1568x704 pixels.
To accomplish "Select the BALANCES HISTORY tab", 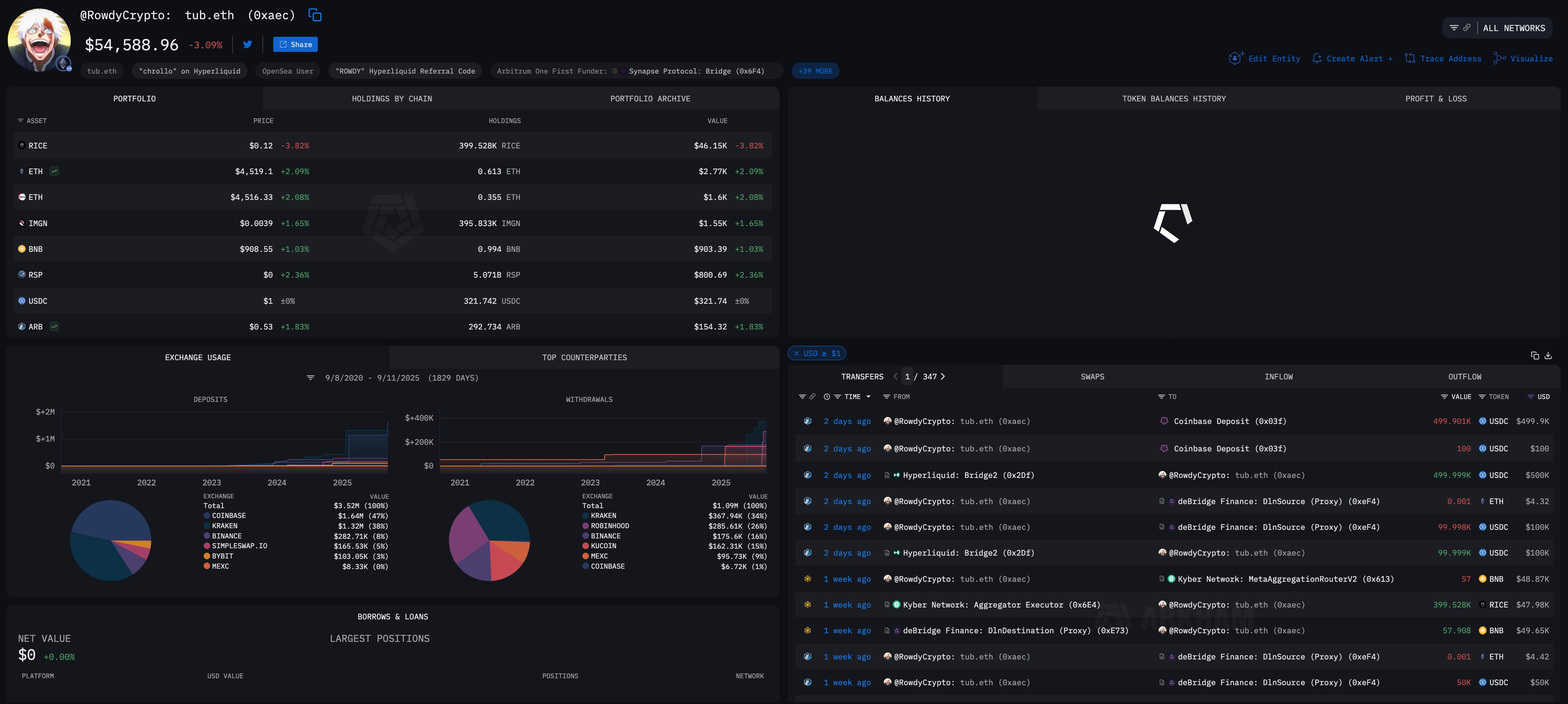I will 912,99.
